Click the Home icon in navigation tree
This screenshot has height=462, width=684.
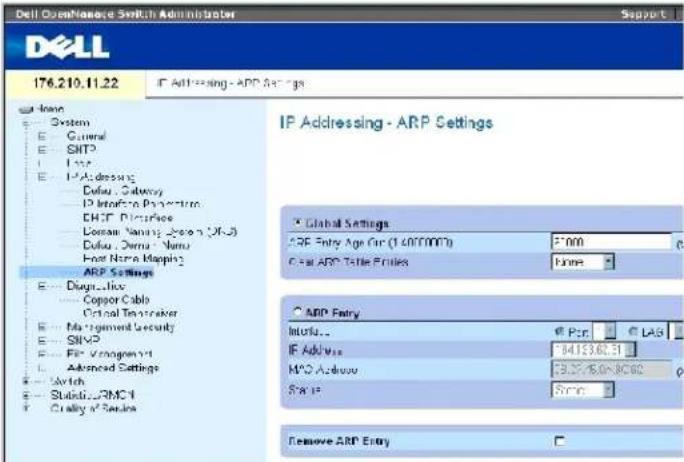[26, 109]
